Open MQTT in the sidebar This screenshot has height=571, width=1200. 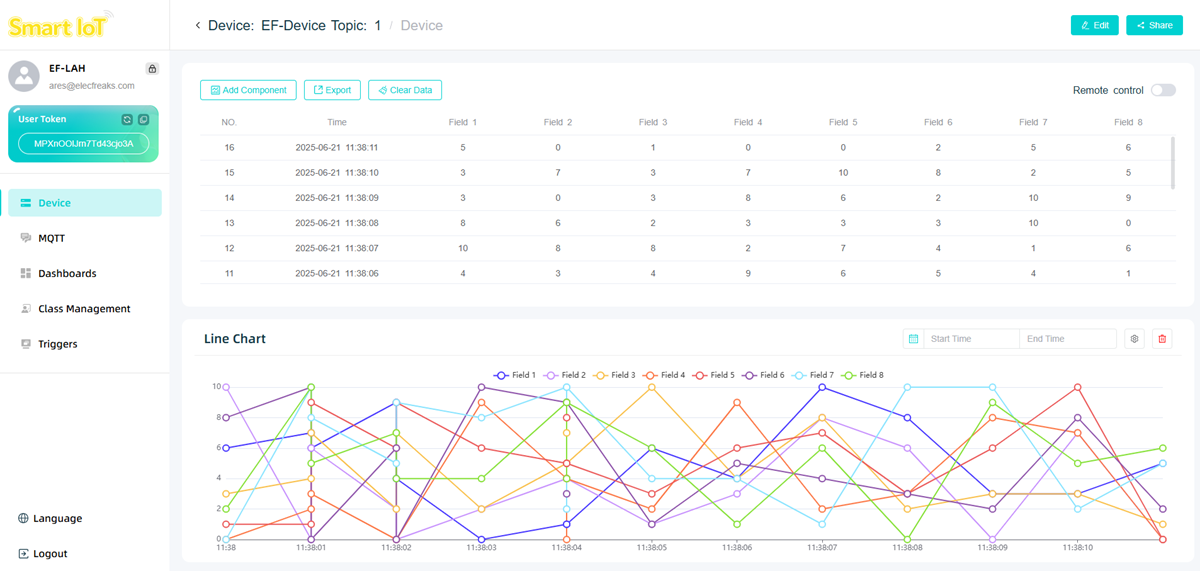[51, 238]
